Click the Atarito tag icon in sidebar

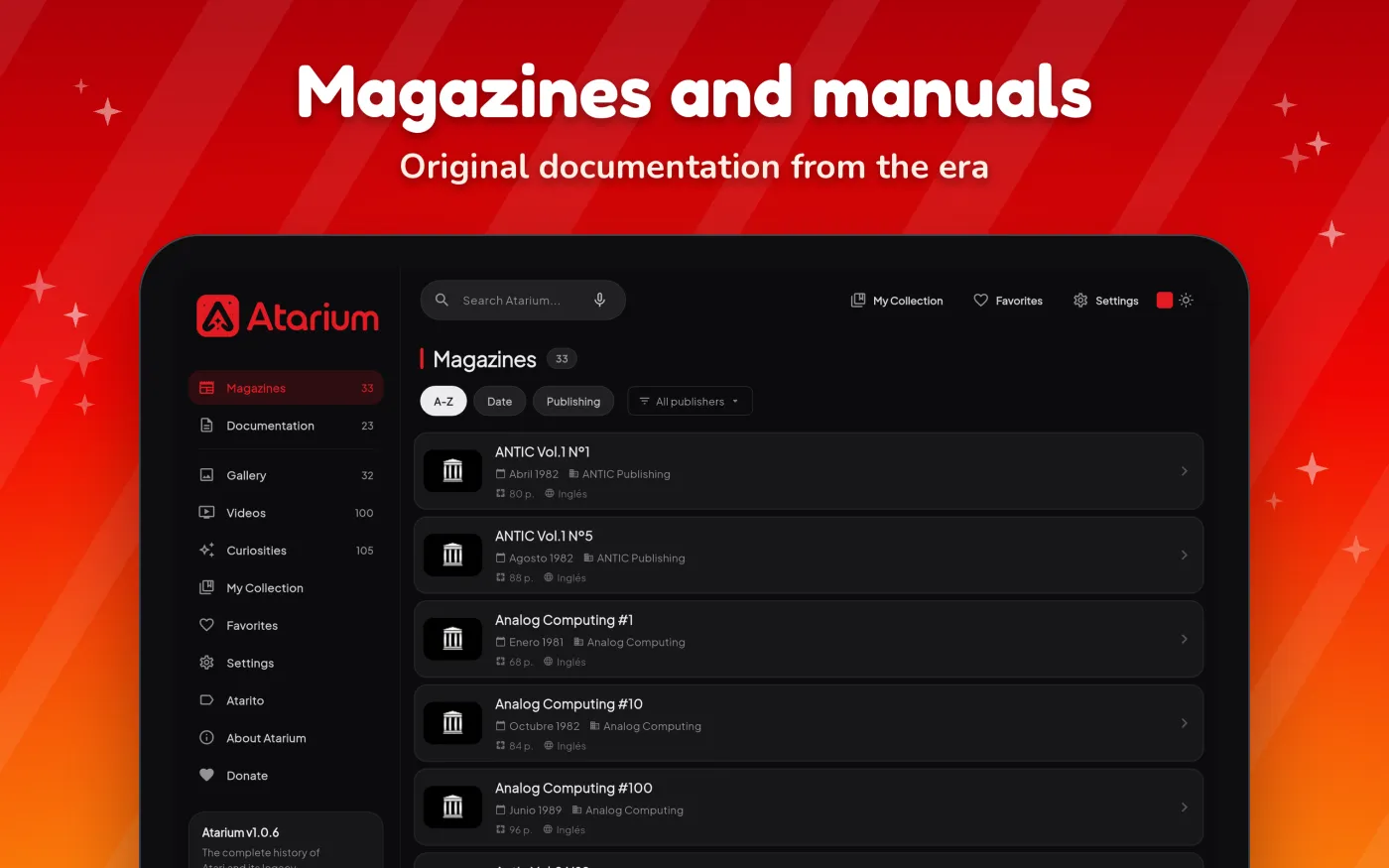point(206,700)
